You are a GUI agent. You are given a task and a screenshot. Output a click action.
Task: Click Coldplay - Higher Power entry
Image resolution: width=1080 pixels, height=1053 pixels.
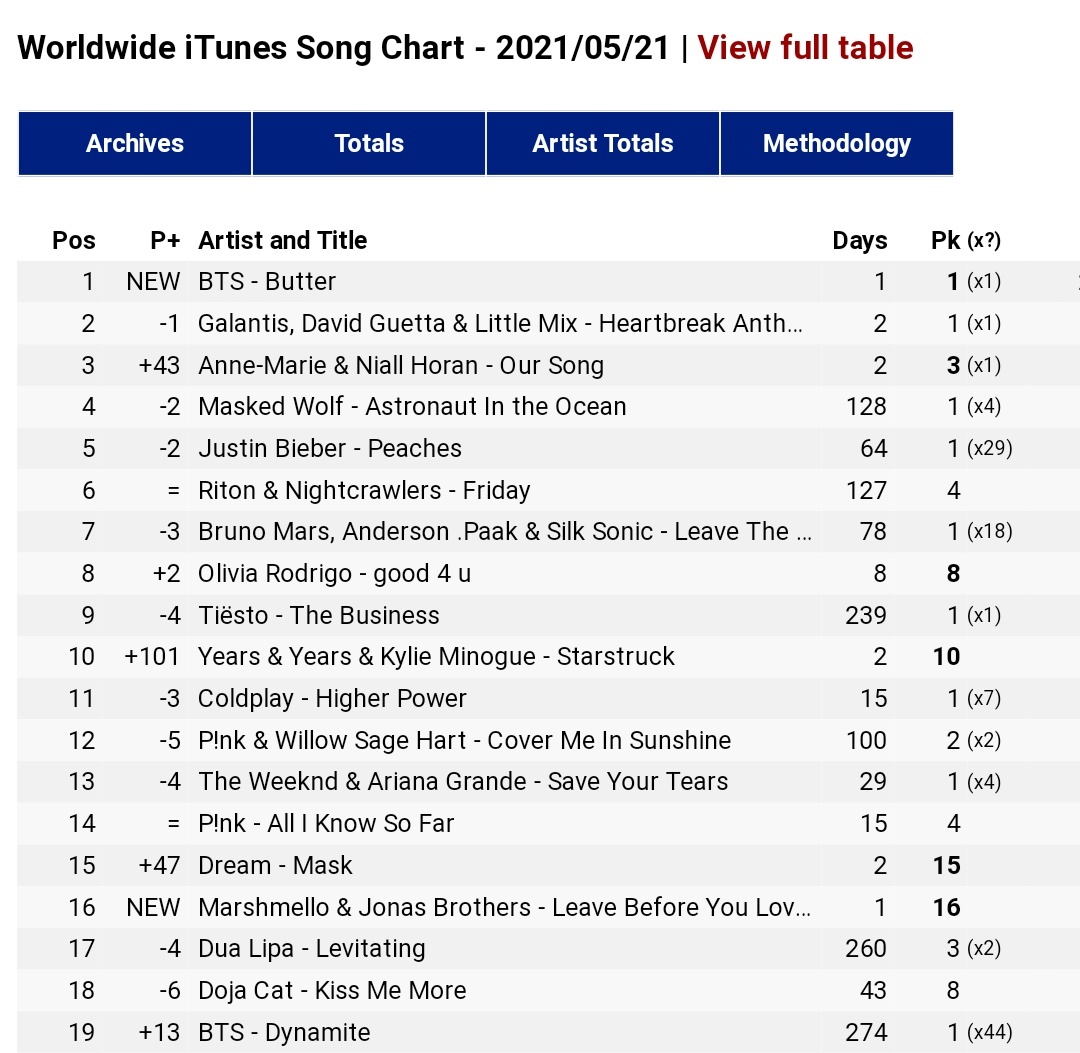332,699
